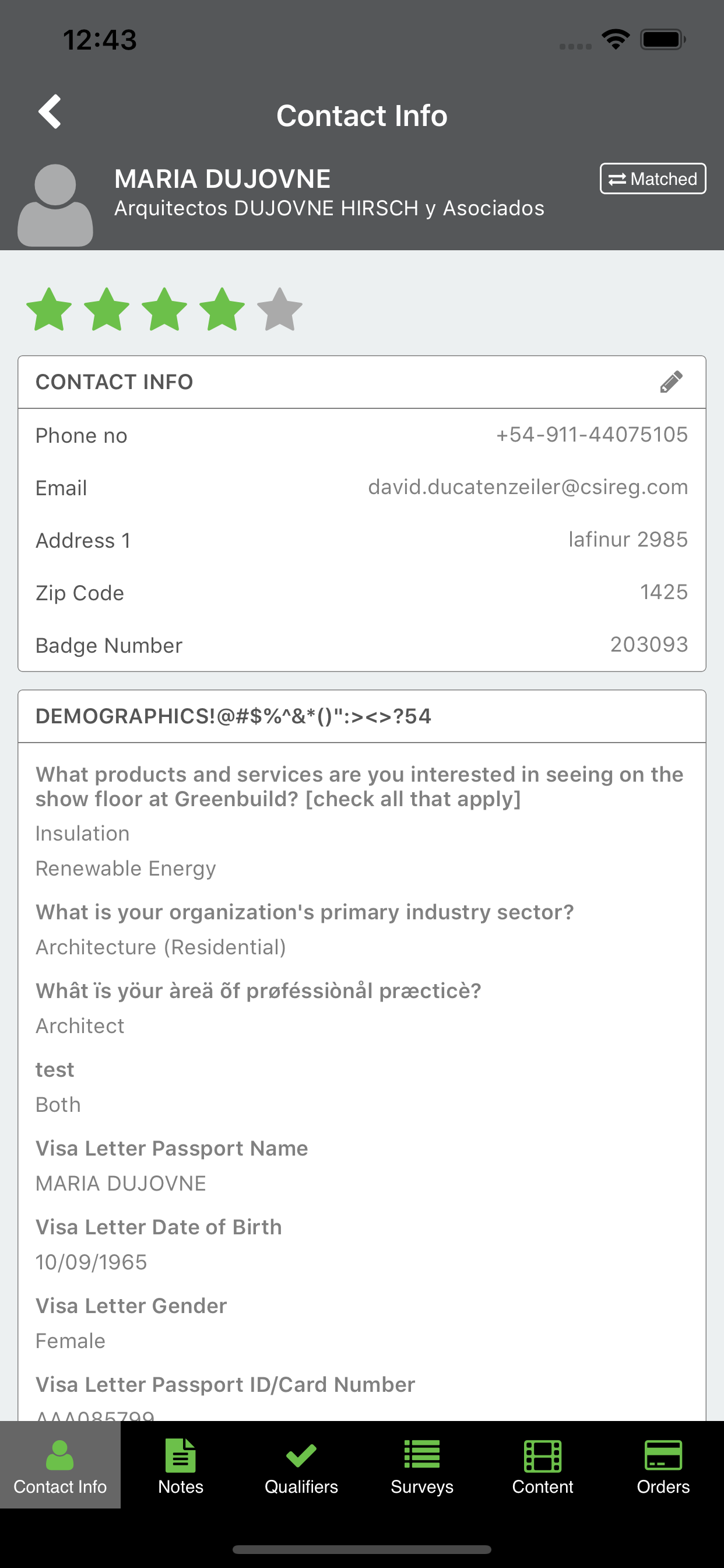724x1568 pixels.
Task: Open the Notes tab
Action: click(x=181, y=1466)
